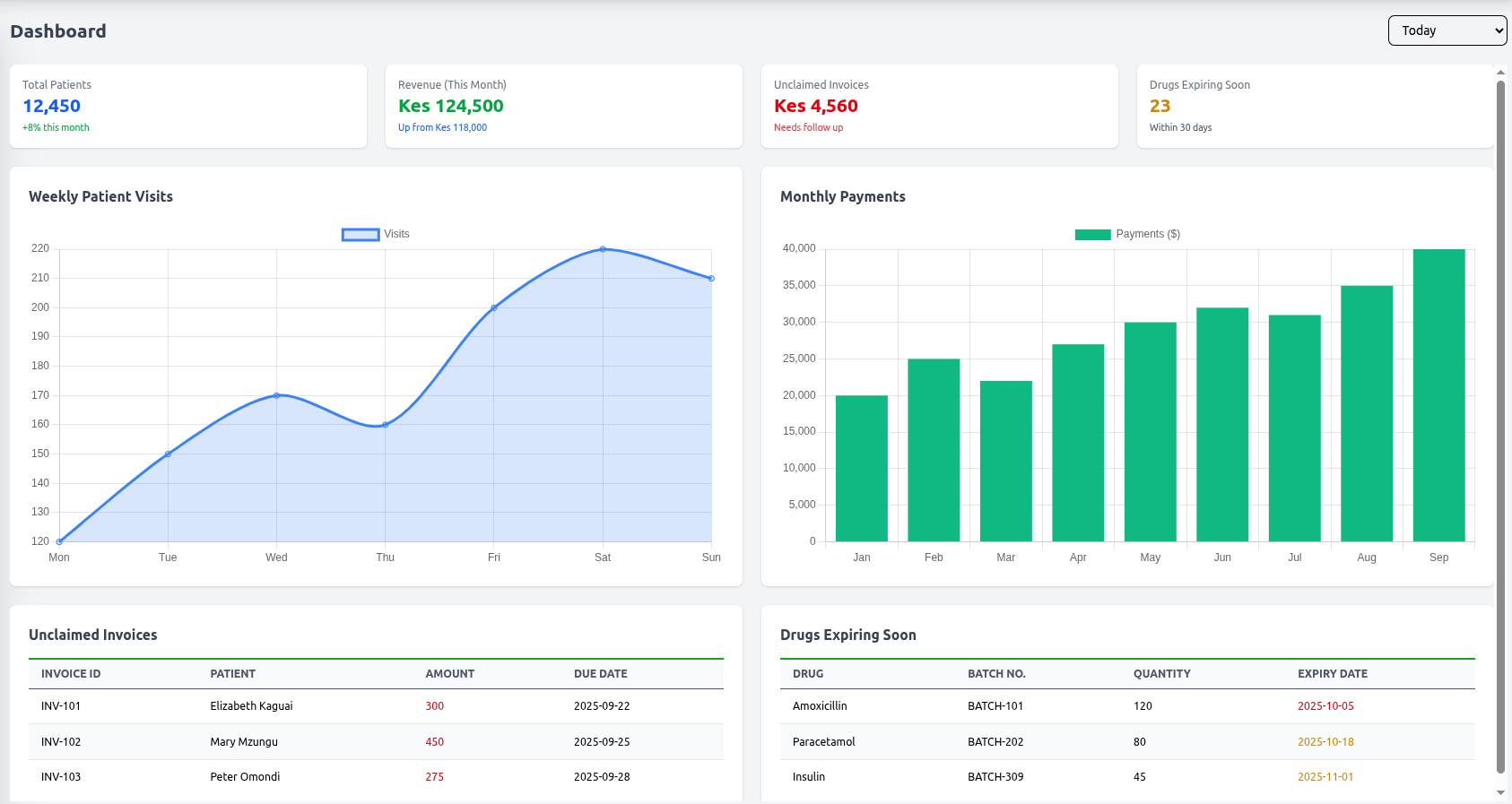Select the Paracetamol drug row
1512x804 pixels.
(x=1127, y=742)
